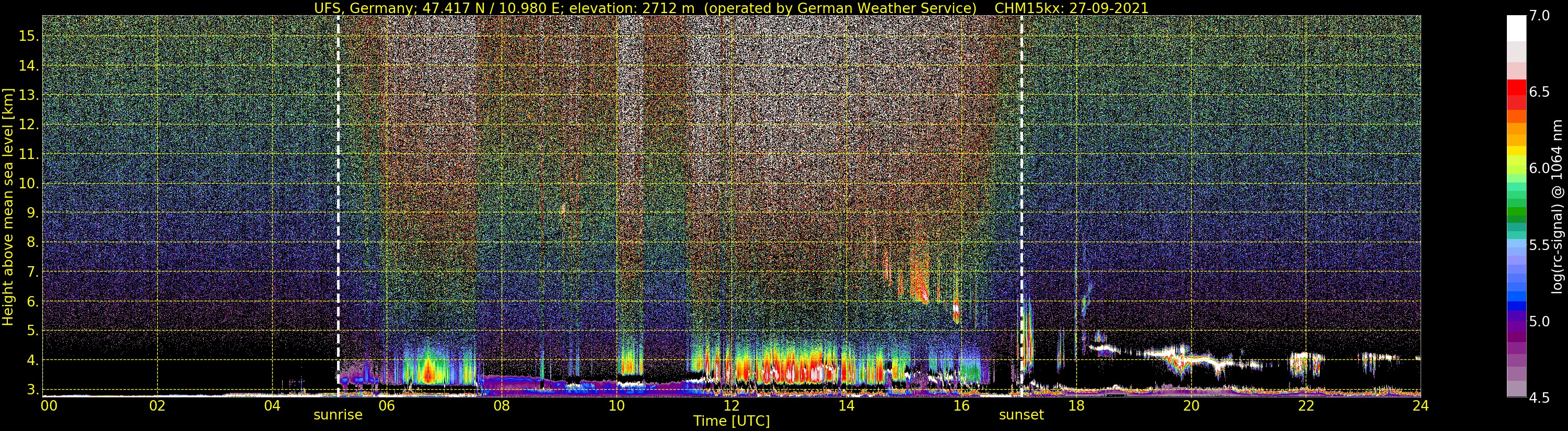The image size is (1568, 431).
Task: Click the white top segment of the colorbar
Action: [1516, 28]
